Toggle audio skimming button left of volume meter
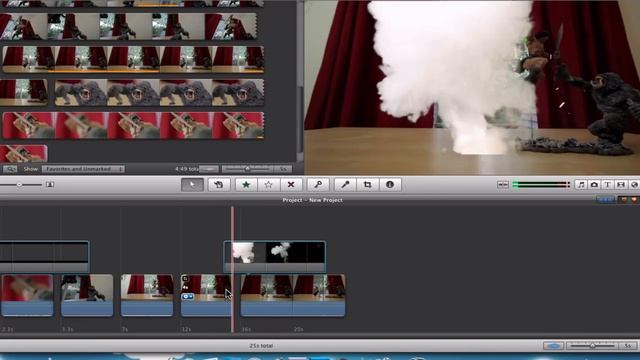 coord(503,185)
